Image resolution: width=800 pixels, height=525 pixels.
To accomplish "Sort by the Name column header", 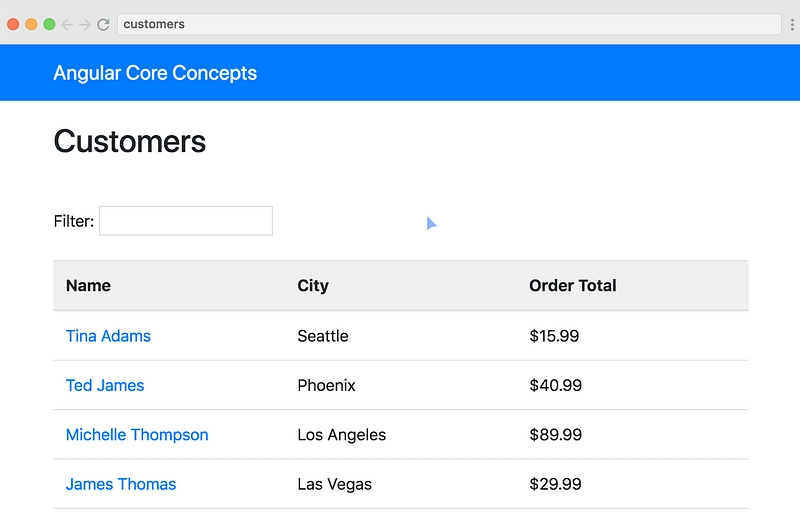I will pos(88,285).
